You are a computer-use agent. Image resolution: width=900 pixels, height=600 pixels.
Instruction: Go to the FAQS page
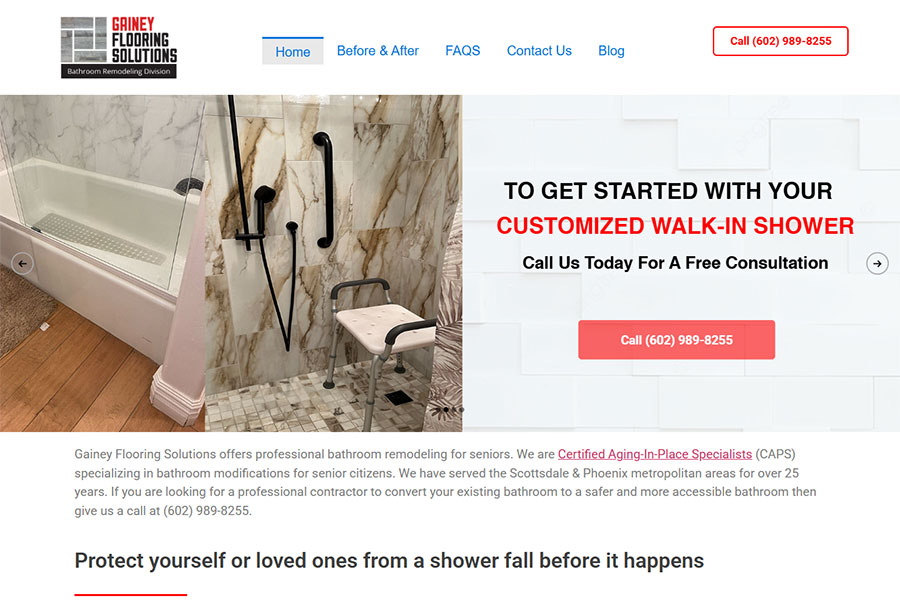[x=463, y=51]
